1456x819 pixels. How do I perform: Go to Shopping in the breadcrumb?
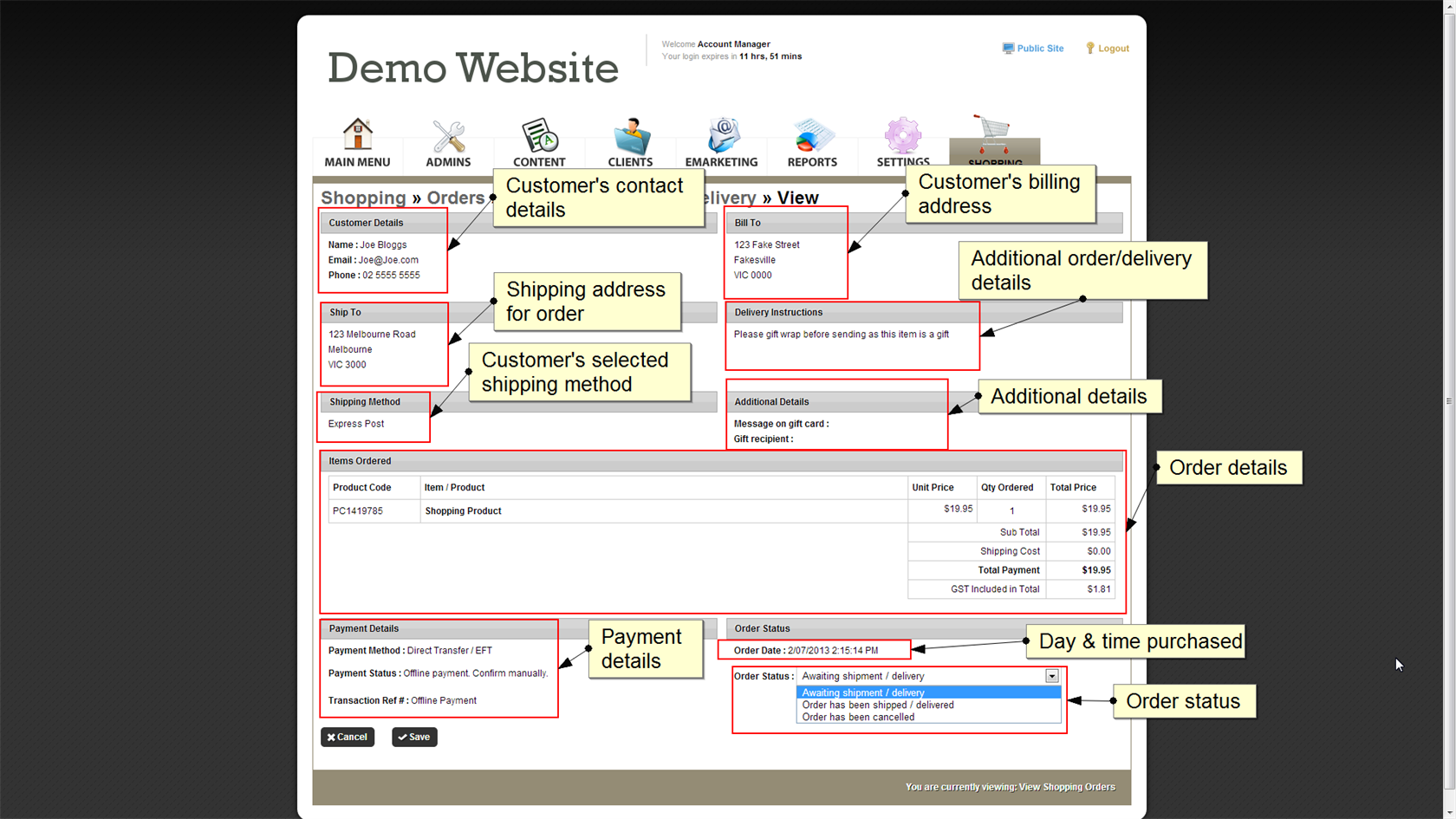363,198
